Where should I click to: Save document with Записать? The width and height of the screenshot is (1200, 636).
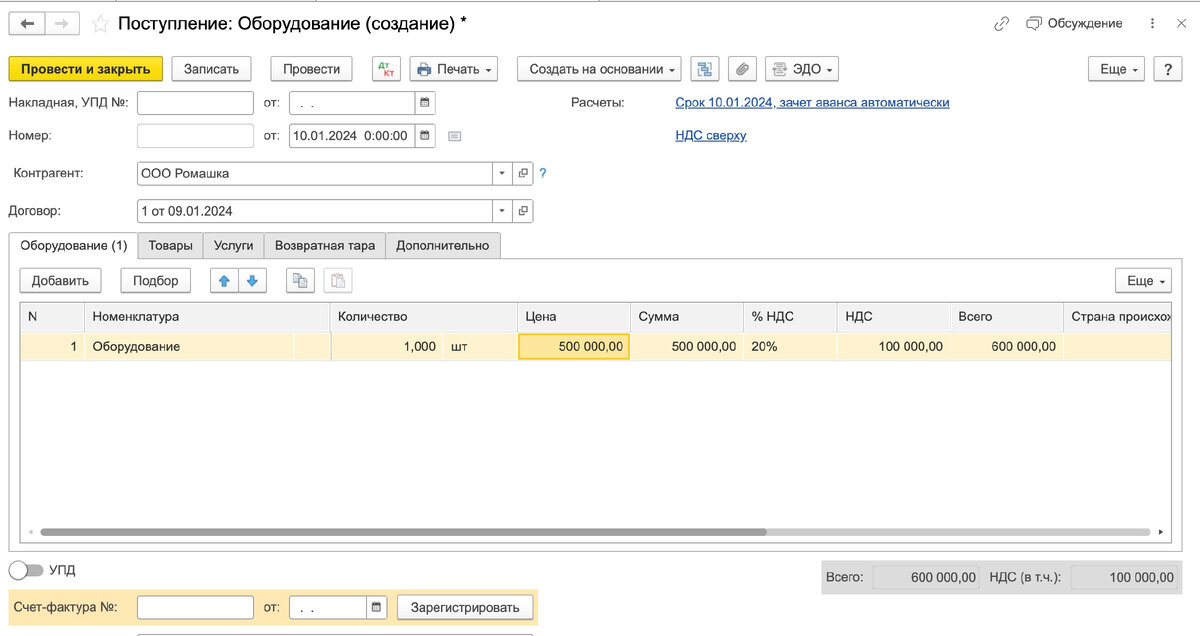(212, 69)
